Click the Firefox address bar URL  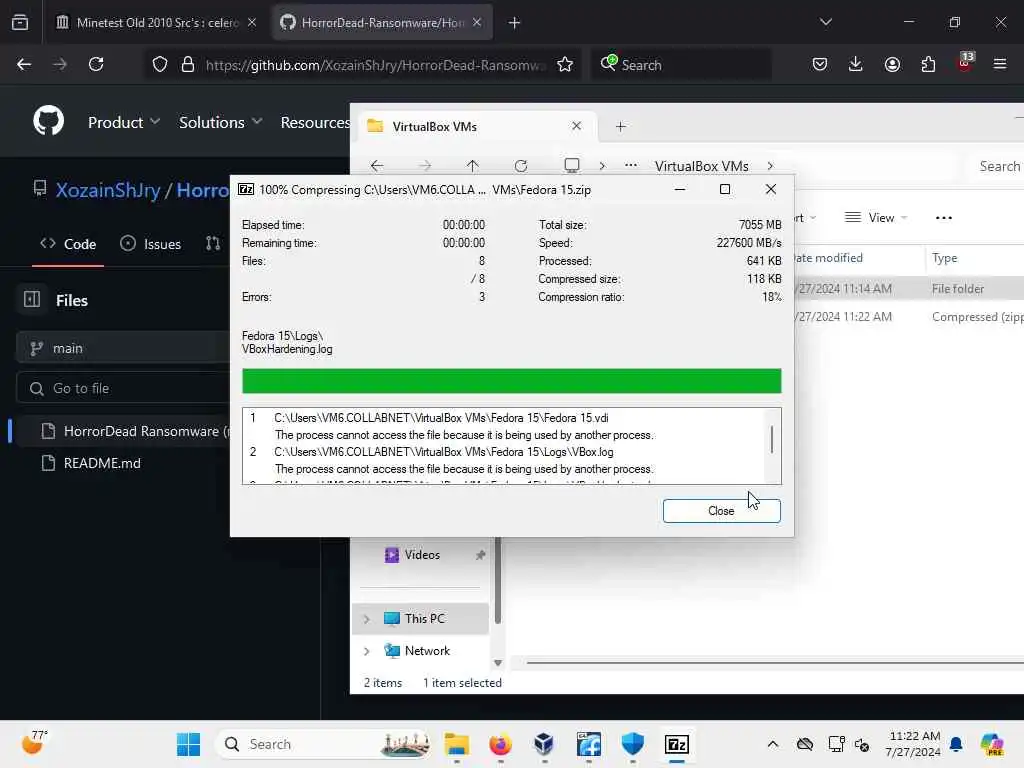(376, 65)
